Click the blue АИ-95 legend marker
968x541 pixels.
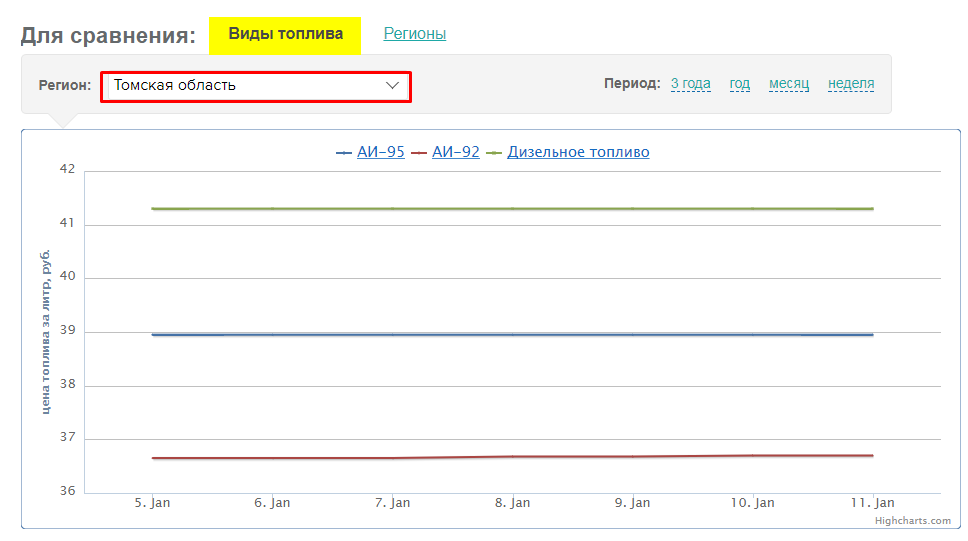point(344,153)
